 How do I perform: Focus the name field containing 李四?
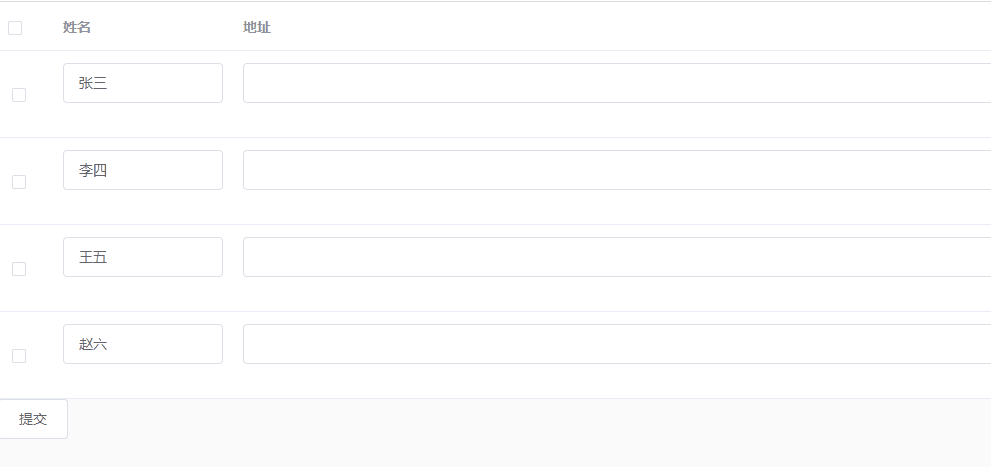(x=143, y=170)
